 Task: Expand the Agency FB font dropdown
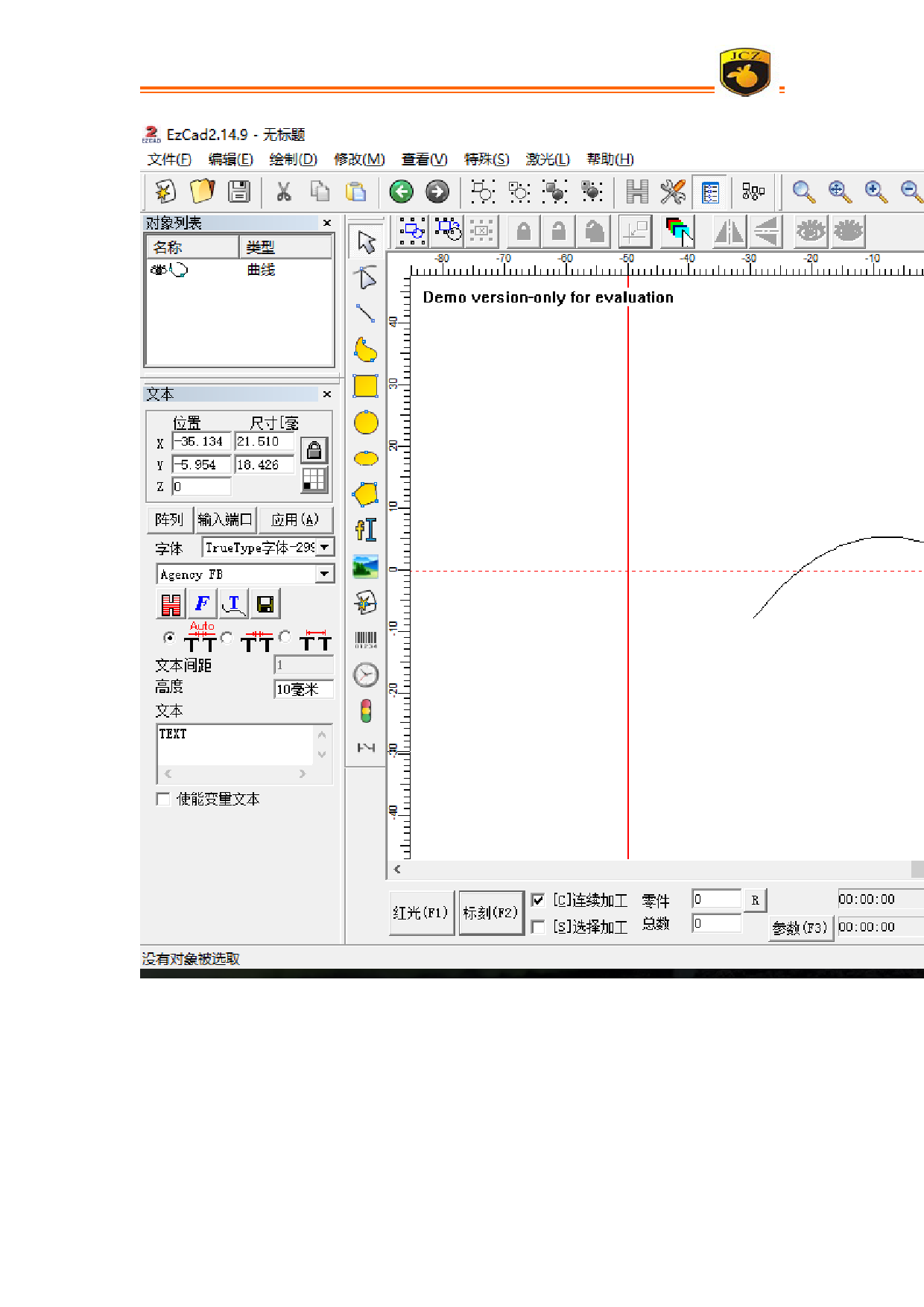click(324, 575)
